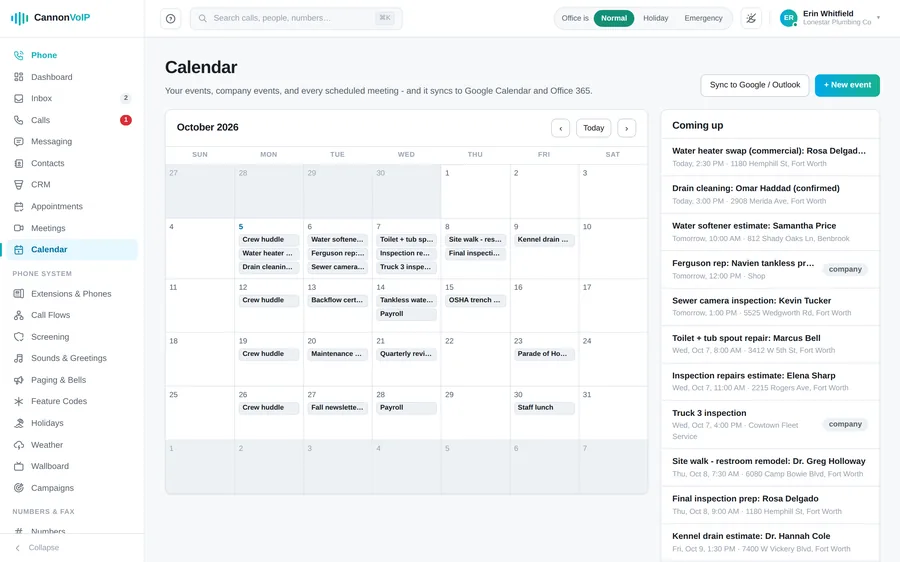Open Inbox in the sidebar

click(x=72, y=98)
